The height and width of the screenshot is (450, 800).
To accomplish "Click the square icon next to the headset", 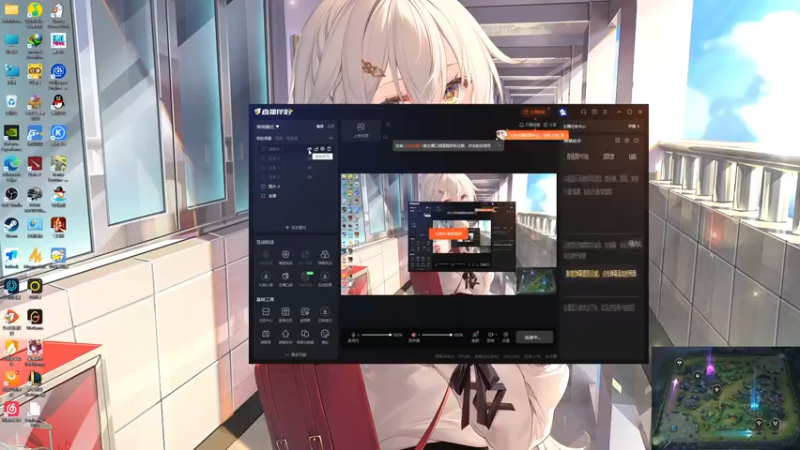I will pos(594,112).
